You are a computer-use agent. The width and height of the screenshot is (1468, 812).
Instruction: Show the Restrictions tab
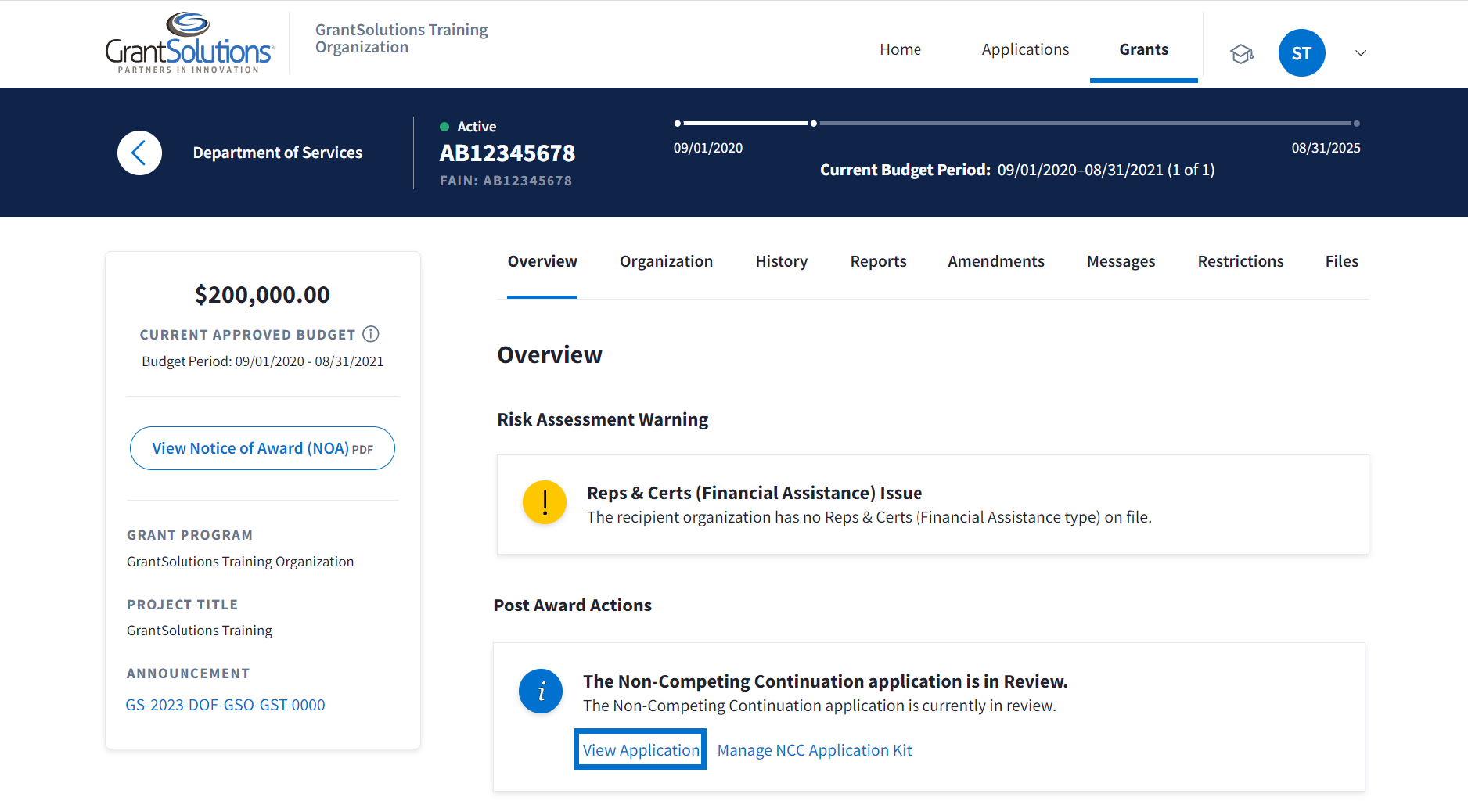(1240, 261)
